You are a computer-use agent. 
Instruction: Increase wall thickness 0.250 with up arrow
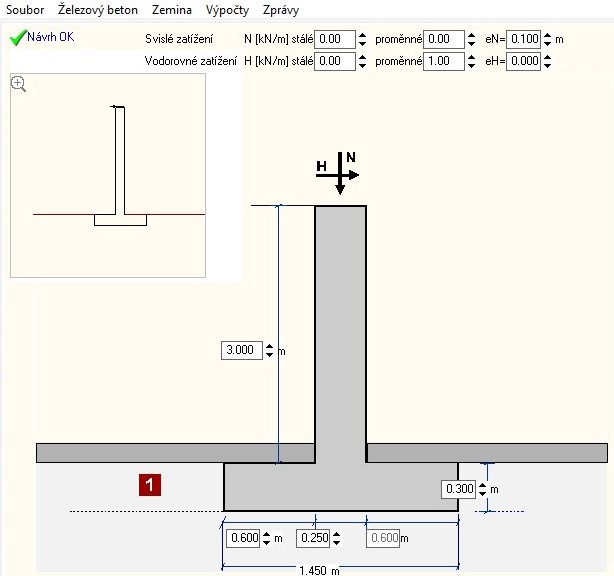[x=336, y=534]
